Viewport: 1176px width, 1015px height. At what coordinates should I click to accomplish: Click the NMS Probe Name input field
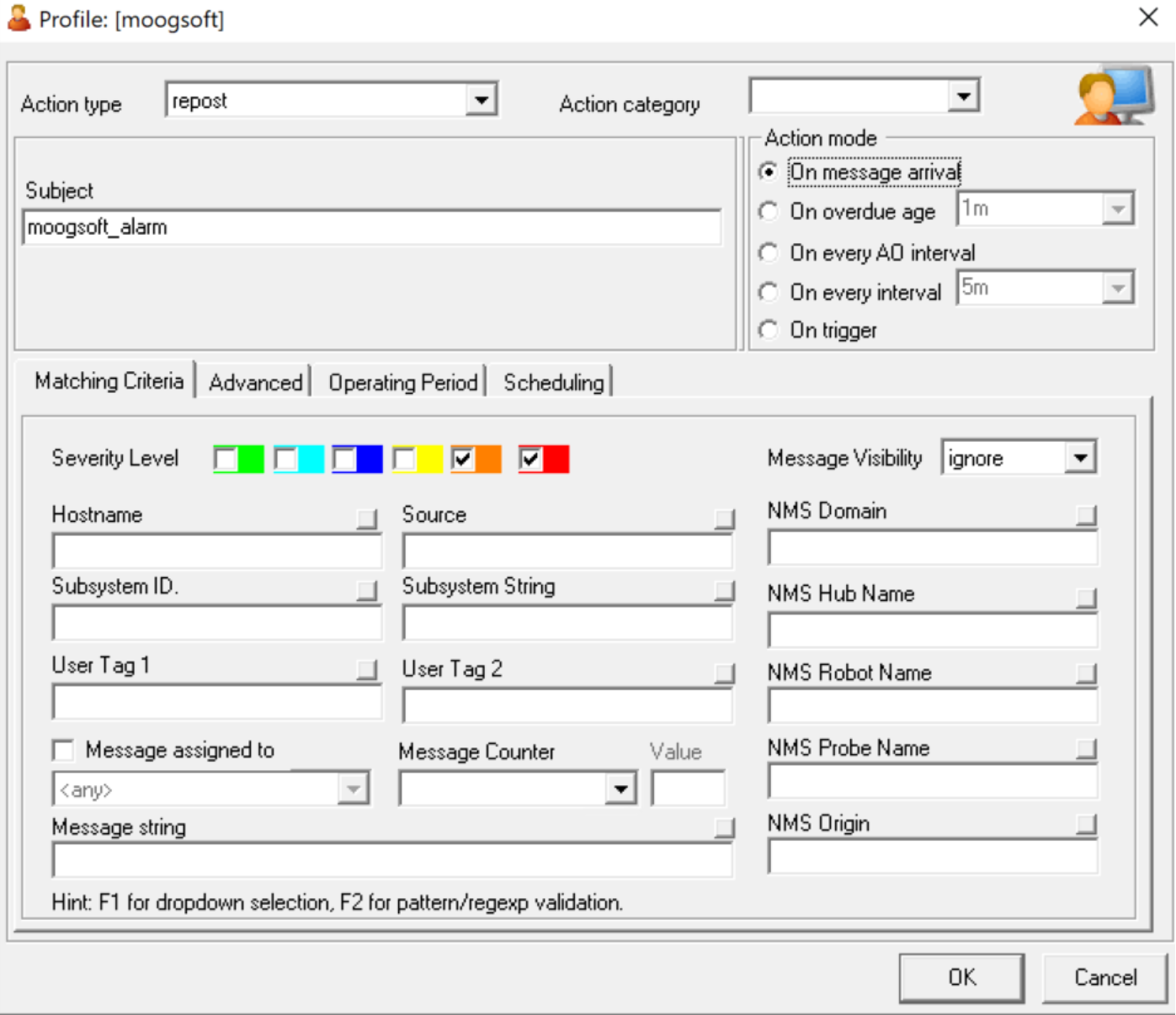pos(933,781)
